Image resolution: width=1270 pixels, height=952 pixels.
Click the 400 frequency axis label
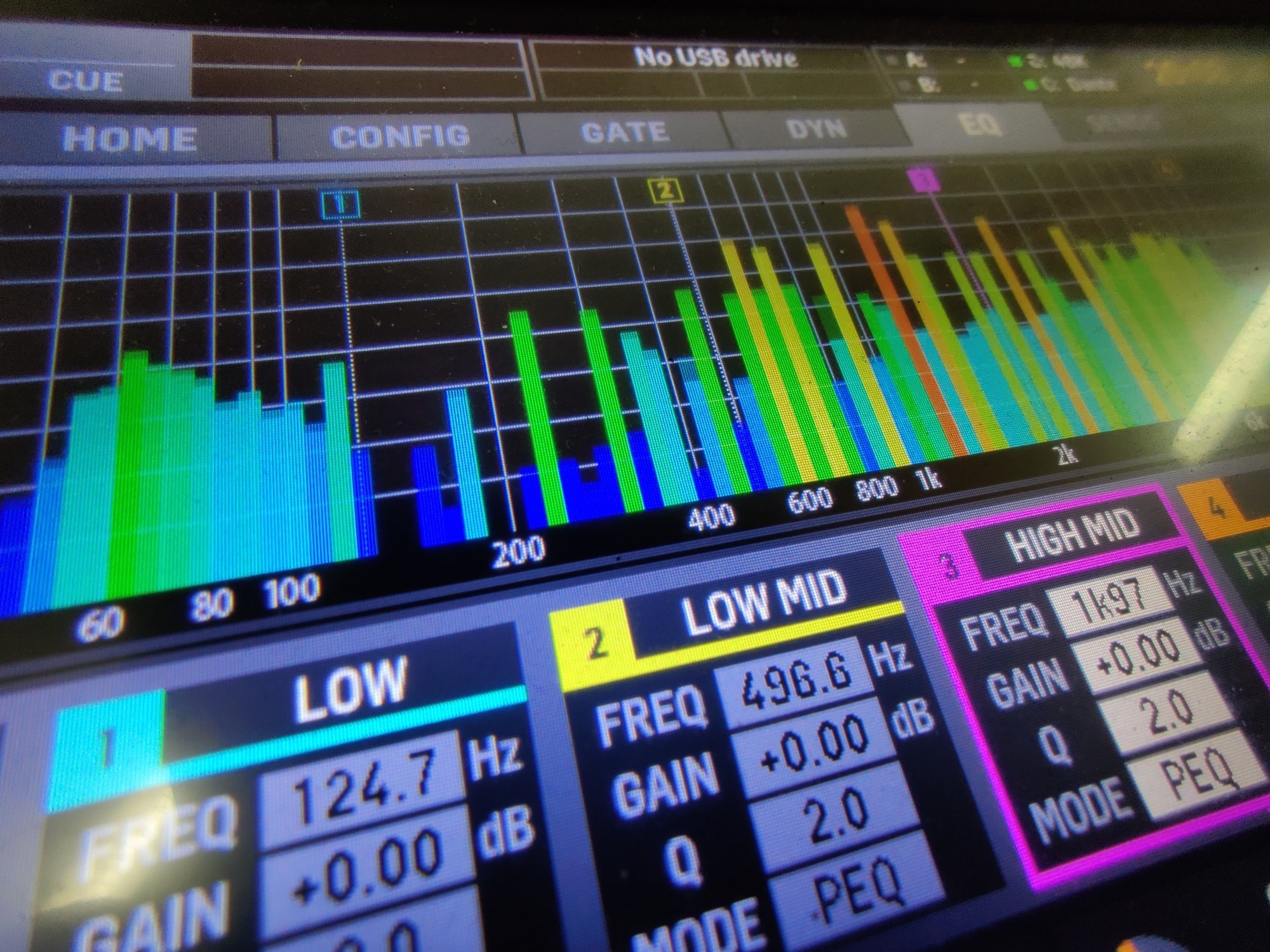(712, 517)
